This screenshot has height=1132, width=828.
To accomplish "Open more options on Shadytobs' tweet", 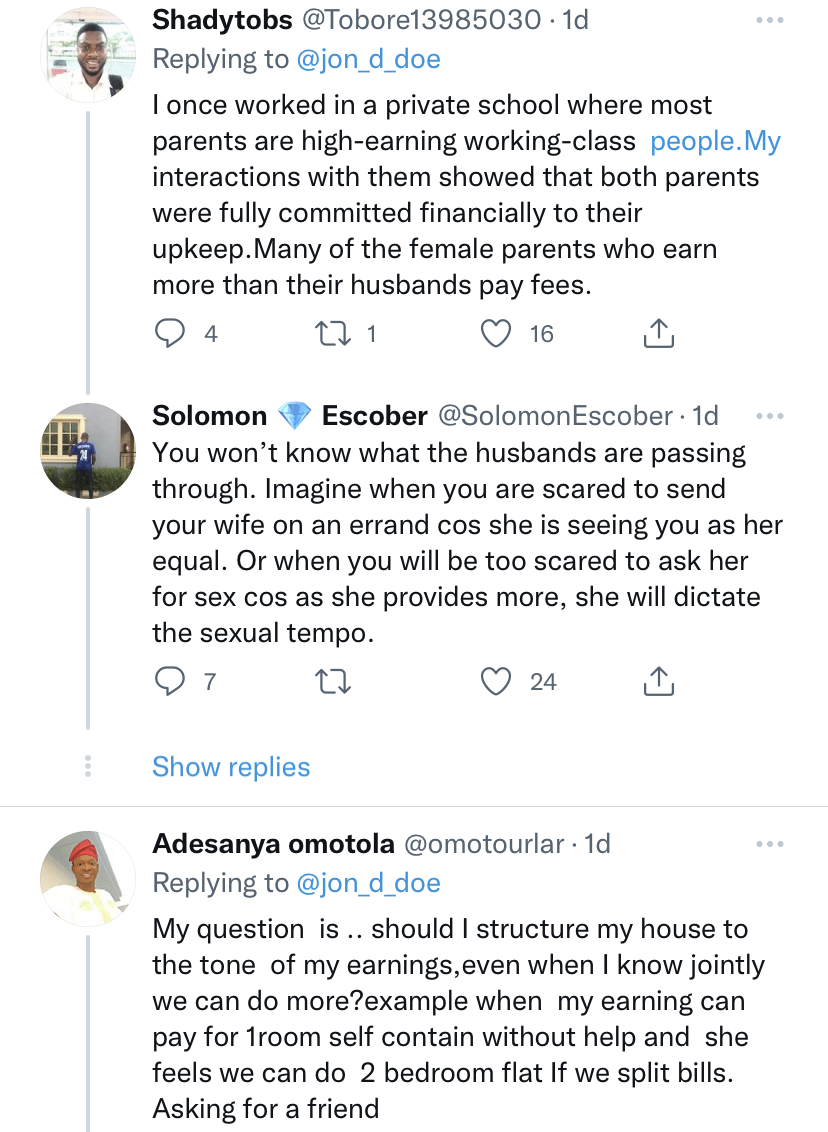I will pyautogui.click(x=770, y=20).
